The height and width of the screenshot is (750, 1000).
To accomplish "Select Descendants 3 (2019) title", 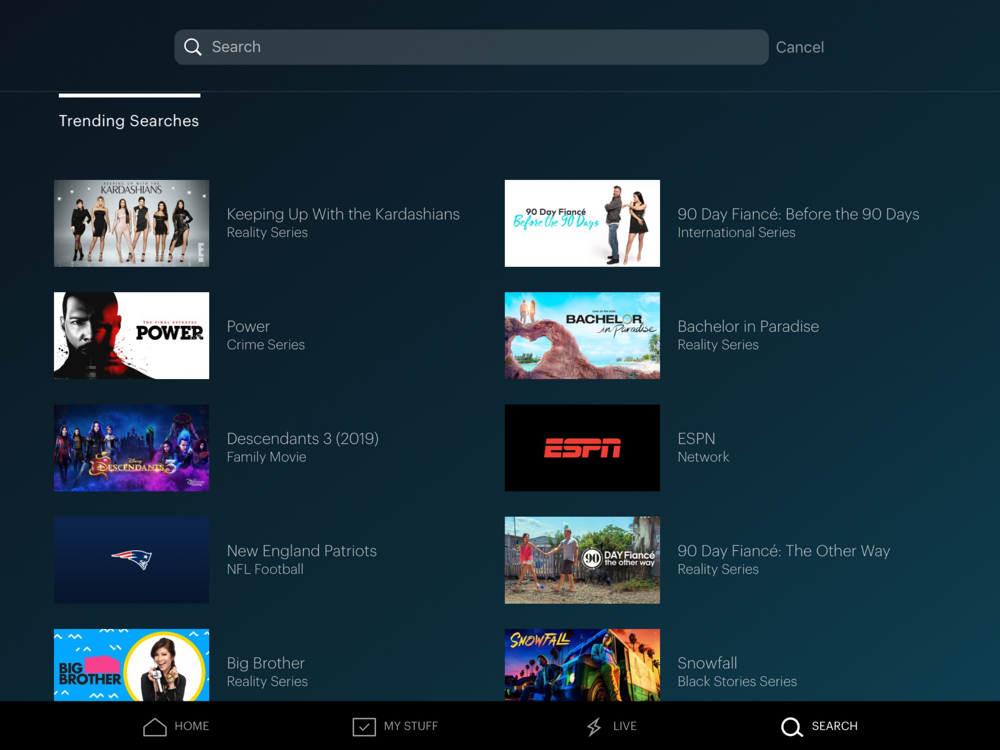I will coord(303,438).
